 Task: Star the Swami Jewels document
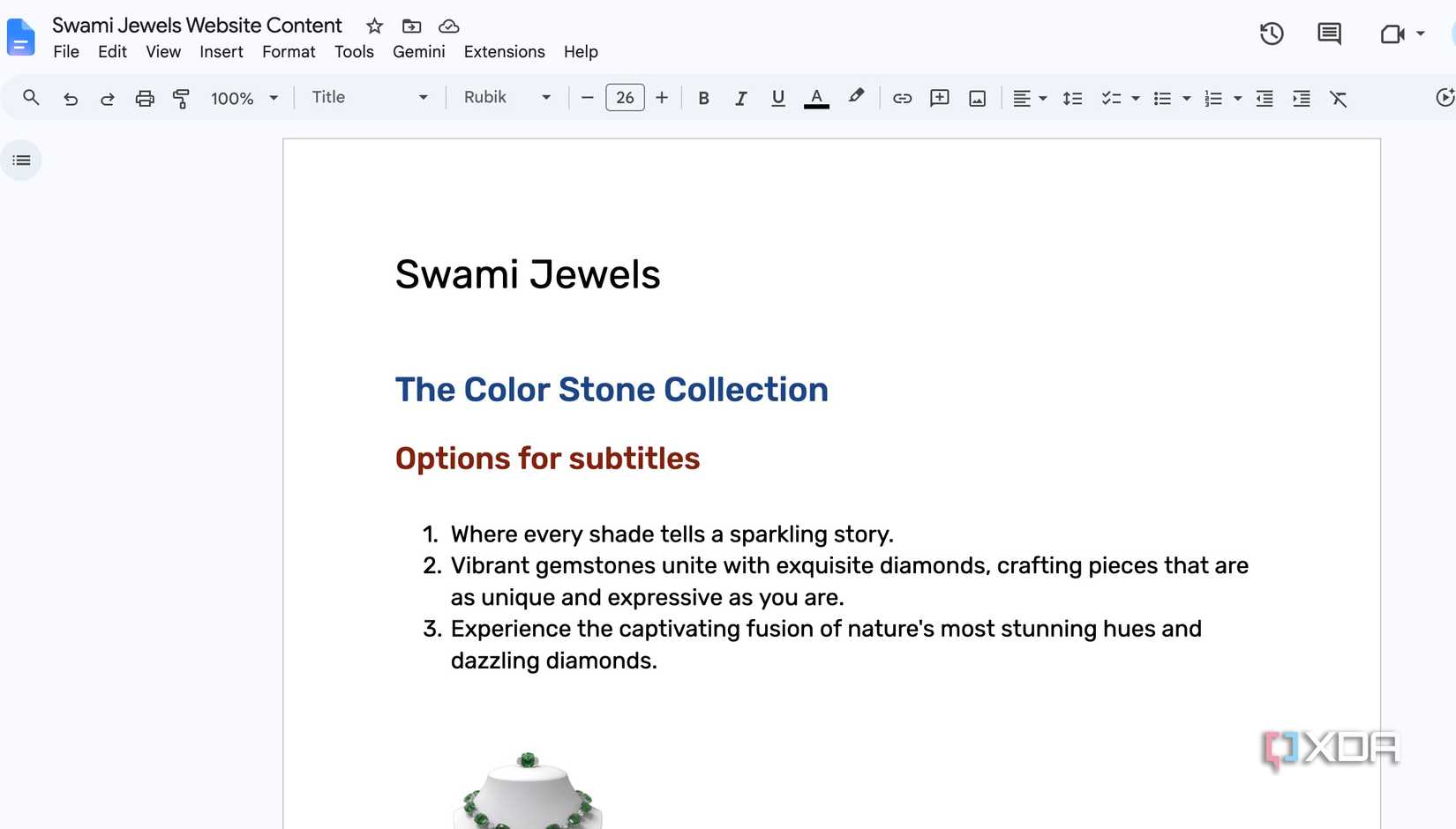375,26
